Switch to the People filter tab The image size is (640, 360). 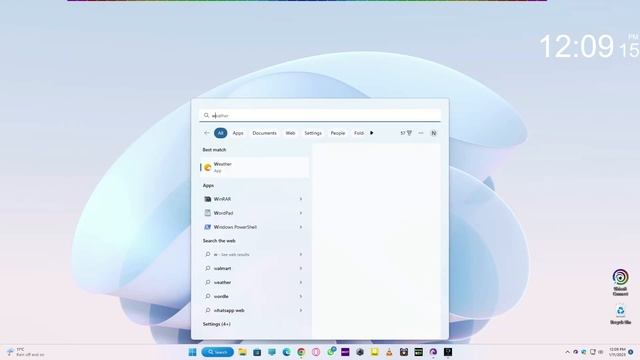(338, 133)
